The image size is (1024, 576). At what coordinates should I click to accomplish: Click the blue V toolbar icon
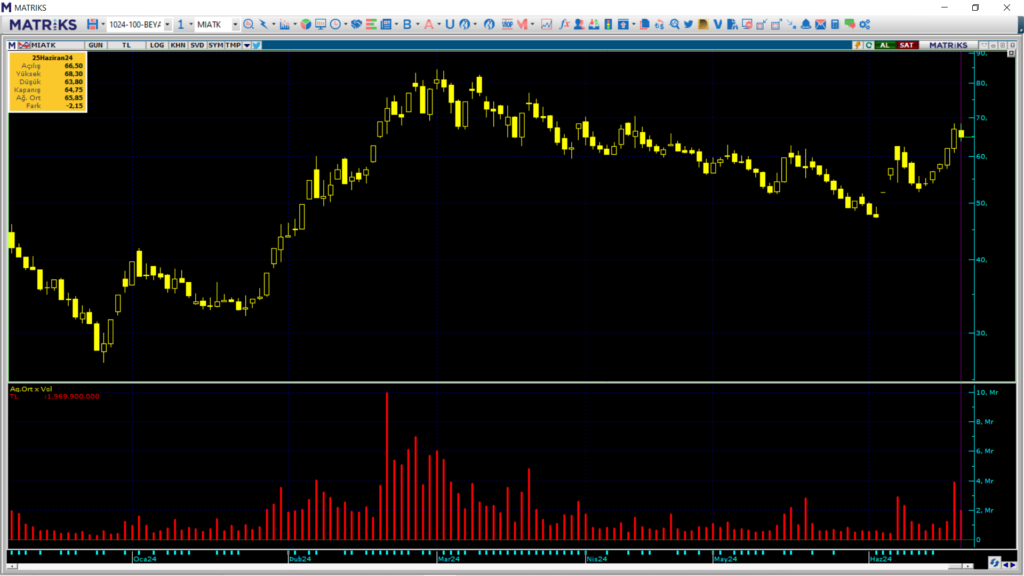tap(718, 24)
